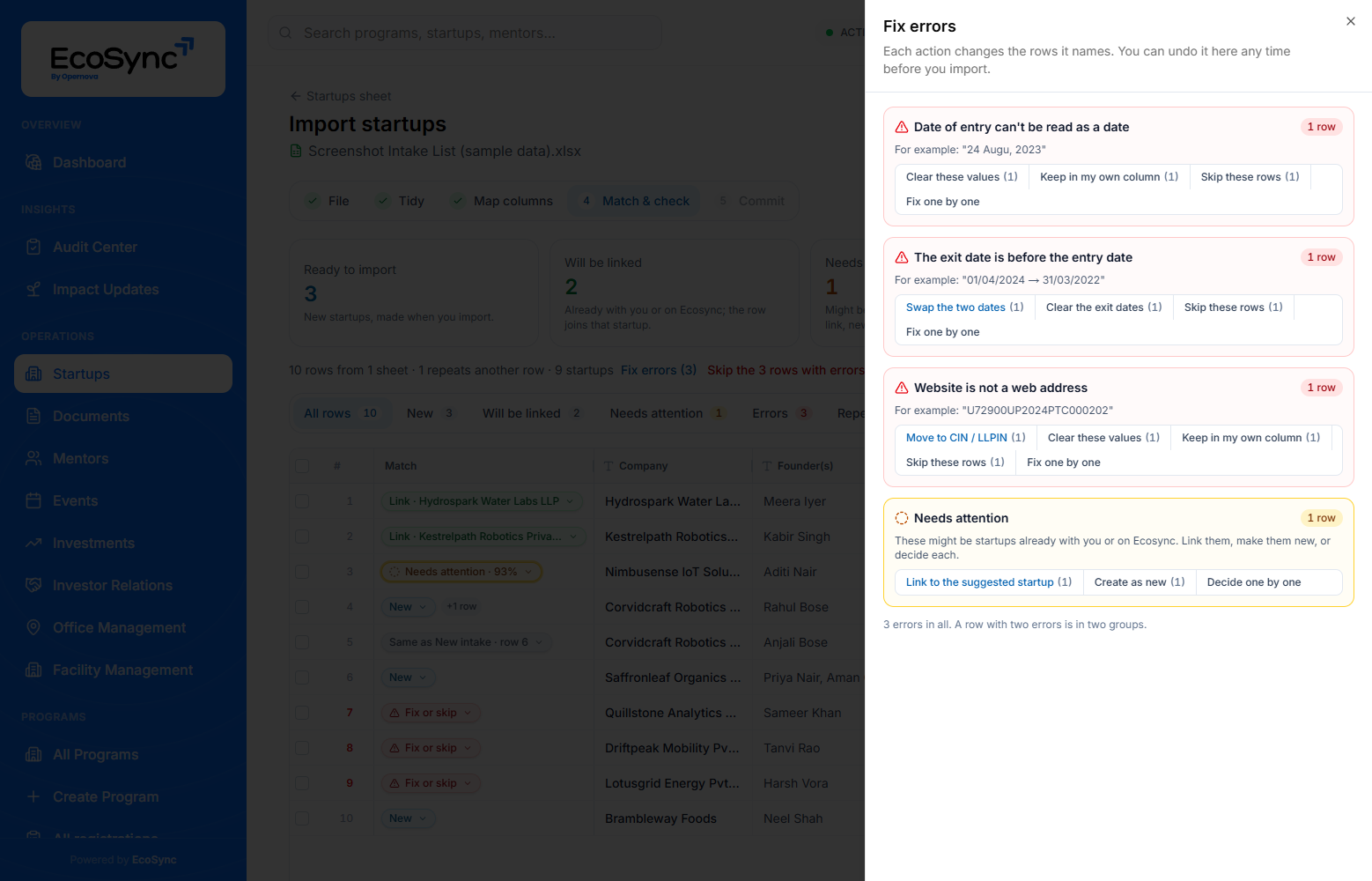
Task: Switch to the Needs attention tab
Action: coord(668,413)
